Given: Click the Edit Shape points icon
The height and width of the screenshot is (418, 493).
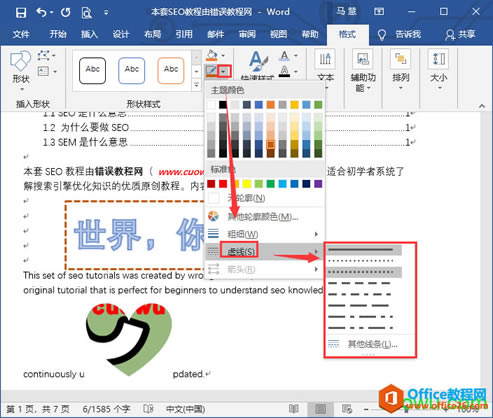Looking at the screenshot, I should point(44,55).
